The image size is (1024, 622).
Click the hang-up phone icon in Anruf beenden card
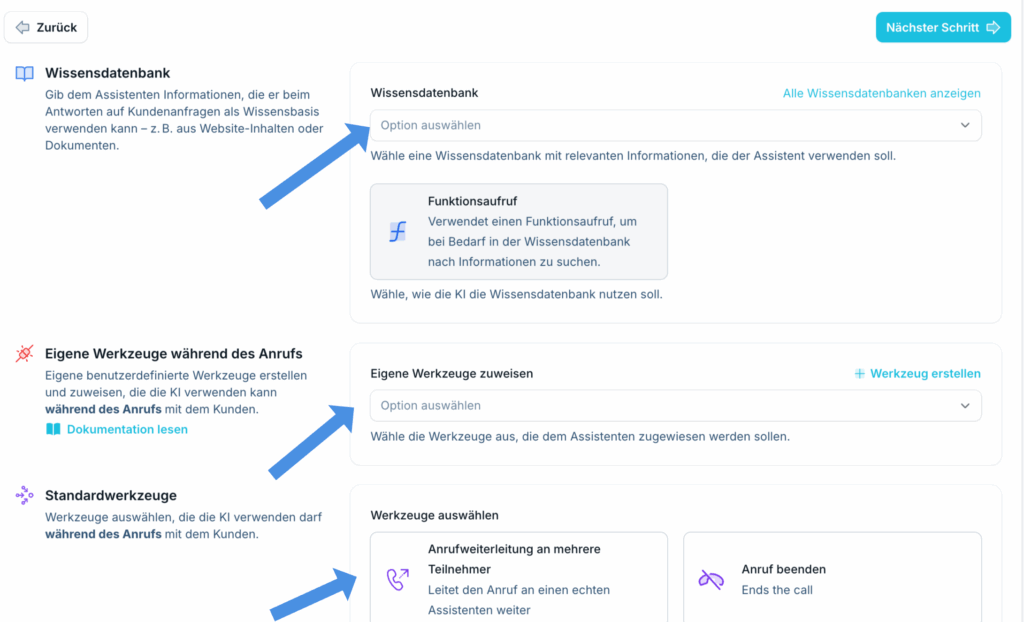pyautogui.click(x=711, y=580)
